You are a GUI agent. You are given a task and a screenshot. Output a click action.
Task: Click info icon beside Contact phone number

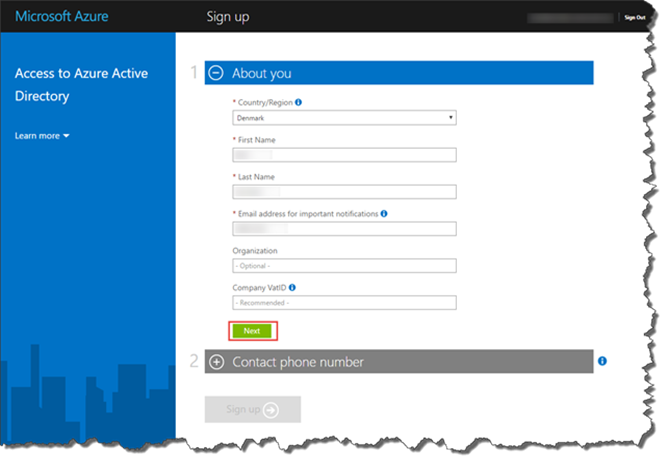602,361
